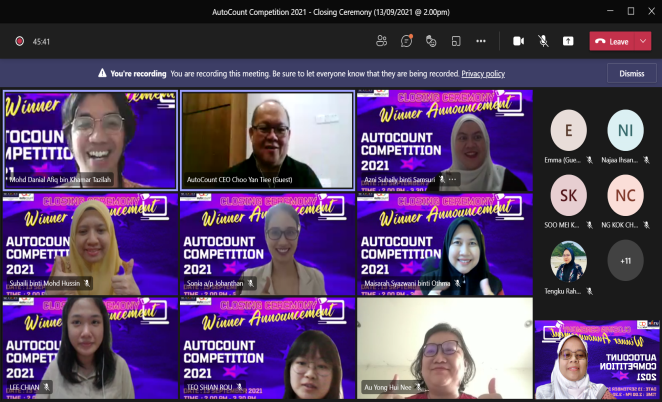Dismiss the recording notification

632,73
